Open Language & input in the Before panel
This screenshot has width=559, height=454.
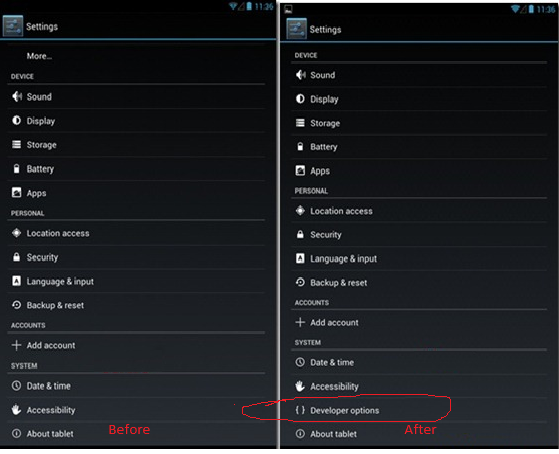coord(136,281)
